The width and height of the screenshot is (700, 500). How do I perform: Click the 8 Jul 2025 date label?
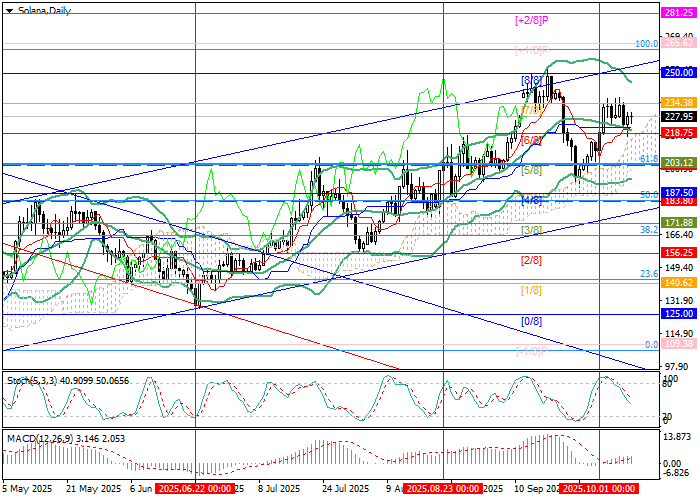(x=279, y=488)
